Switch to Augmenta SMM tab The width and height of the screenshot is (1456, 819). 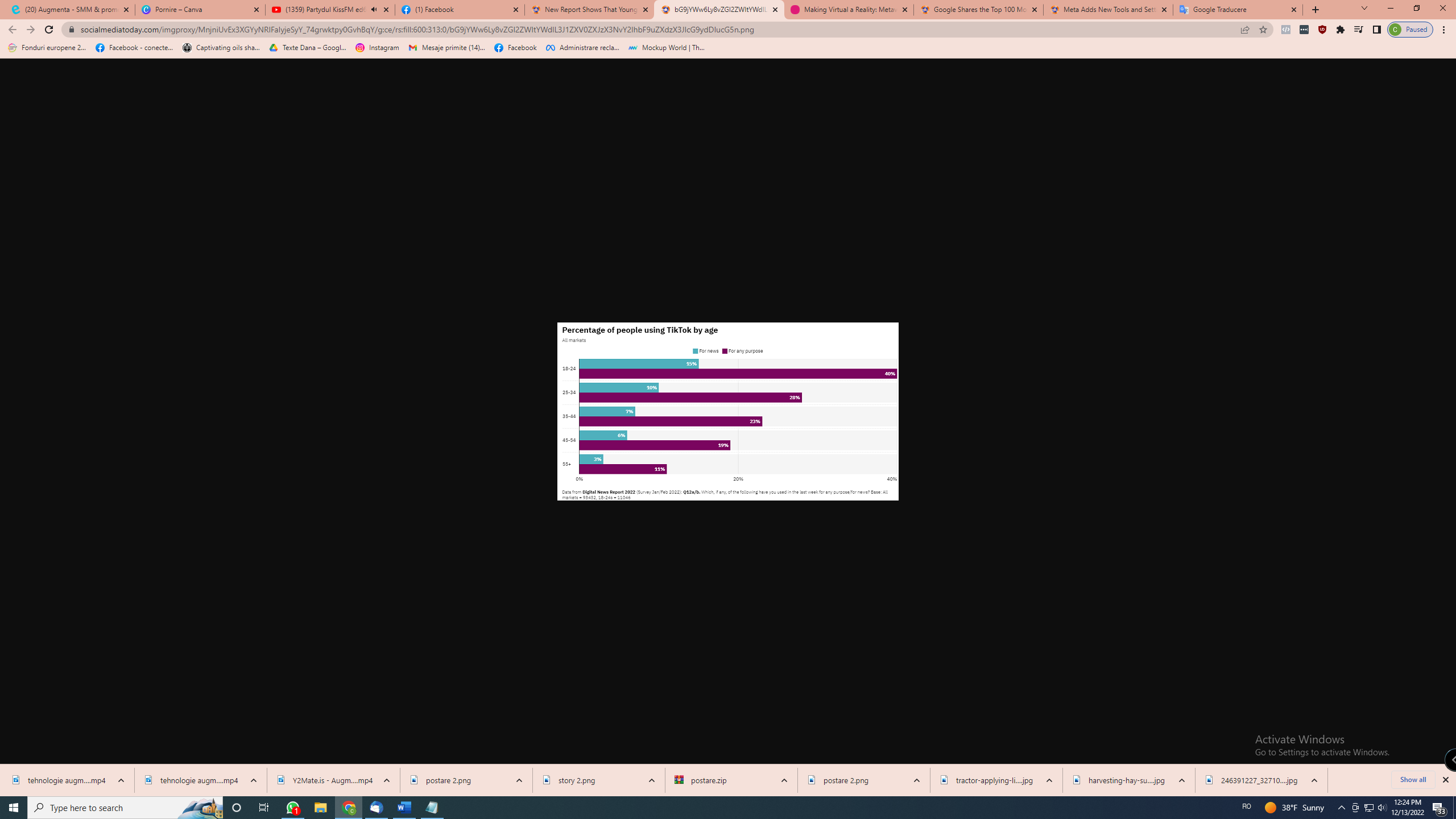(69, 10)
